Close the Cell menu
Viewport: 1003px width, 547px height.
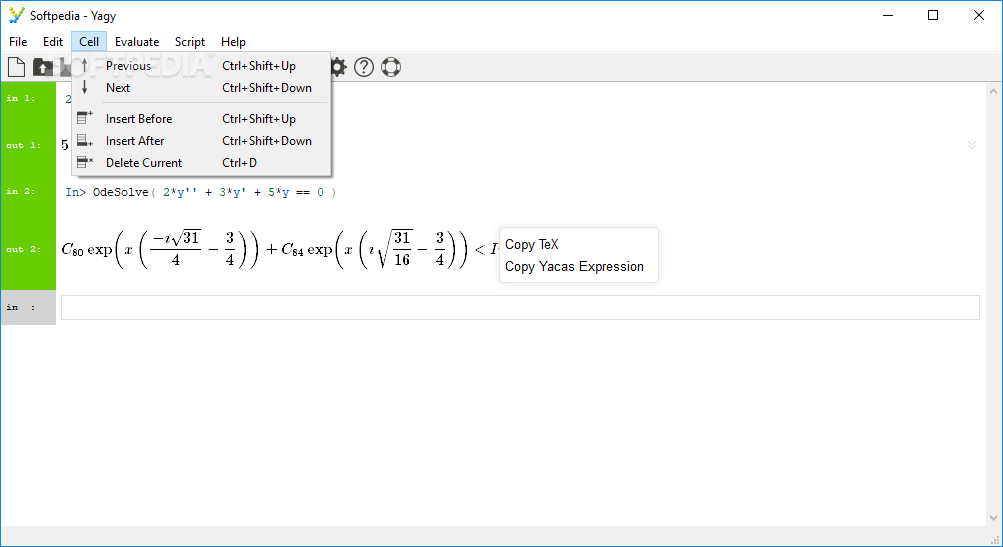click(89, 42)
